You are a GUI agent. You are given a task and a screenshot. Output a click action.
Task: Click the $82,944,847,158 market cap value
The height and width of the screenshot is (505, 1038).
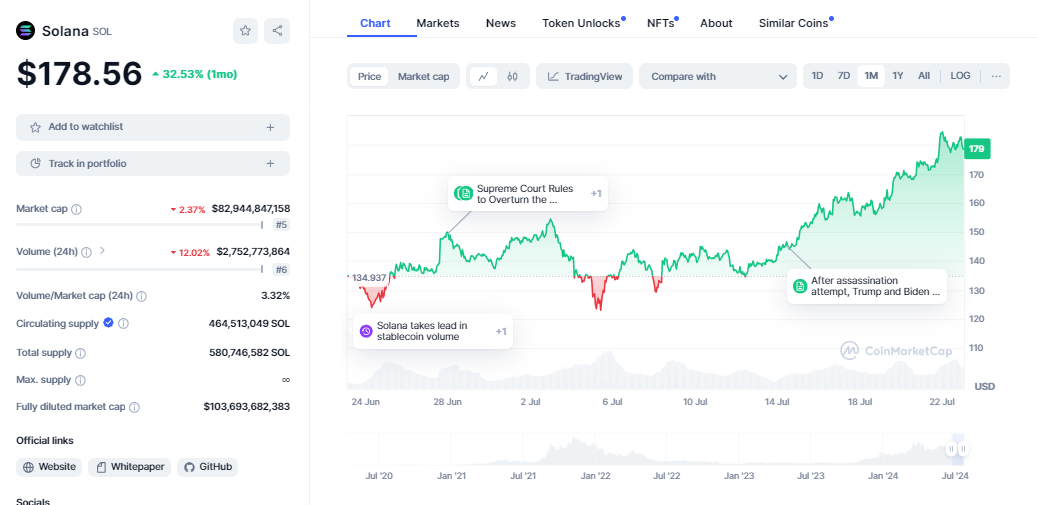(x=251, y=209)
